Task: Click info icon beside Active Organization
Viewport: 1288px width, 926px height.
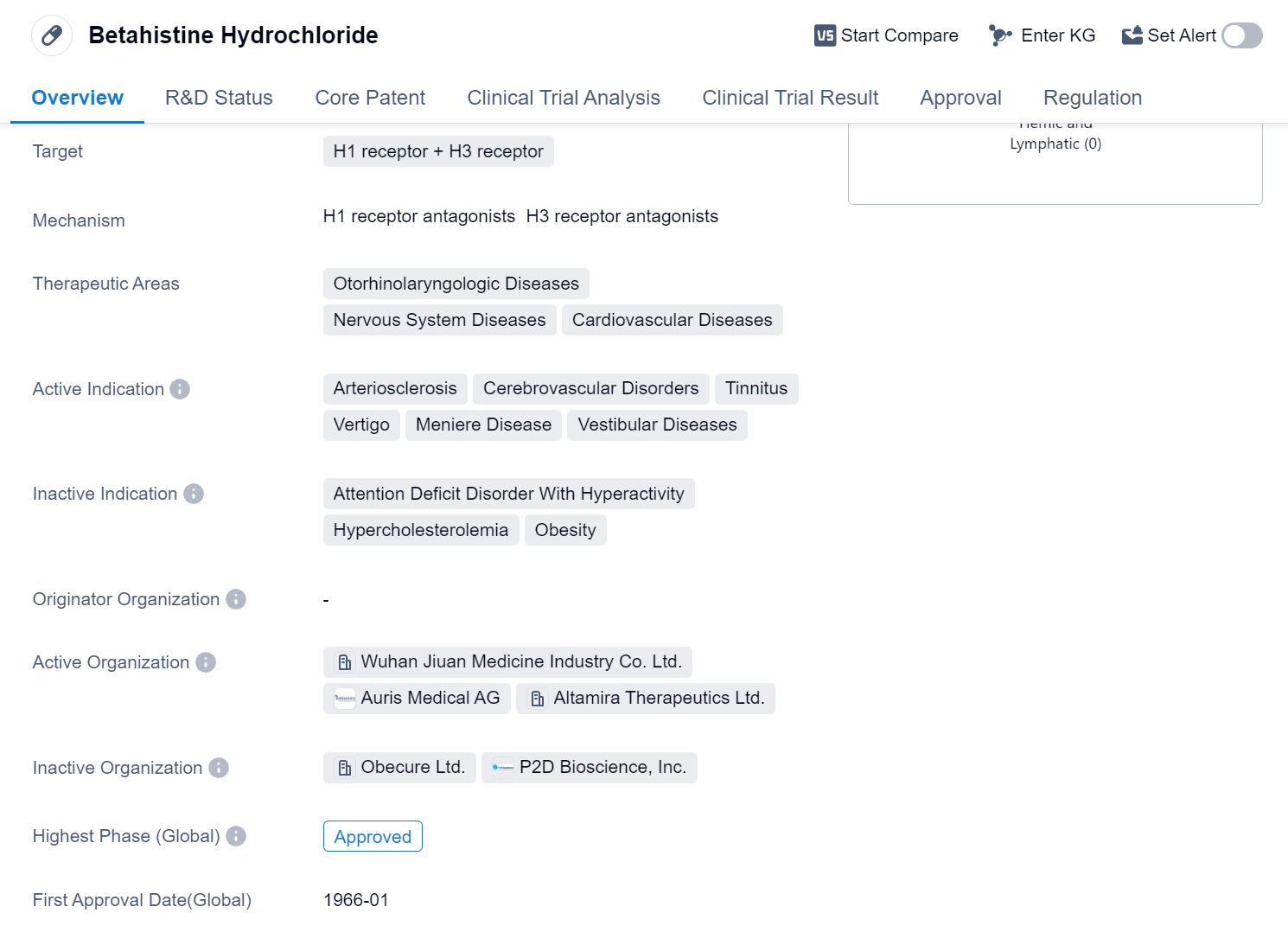Action: click(x=206, y=662)
